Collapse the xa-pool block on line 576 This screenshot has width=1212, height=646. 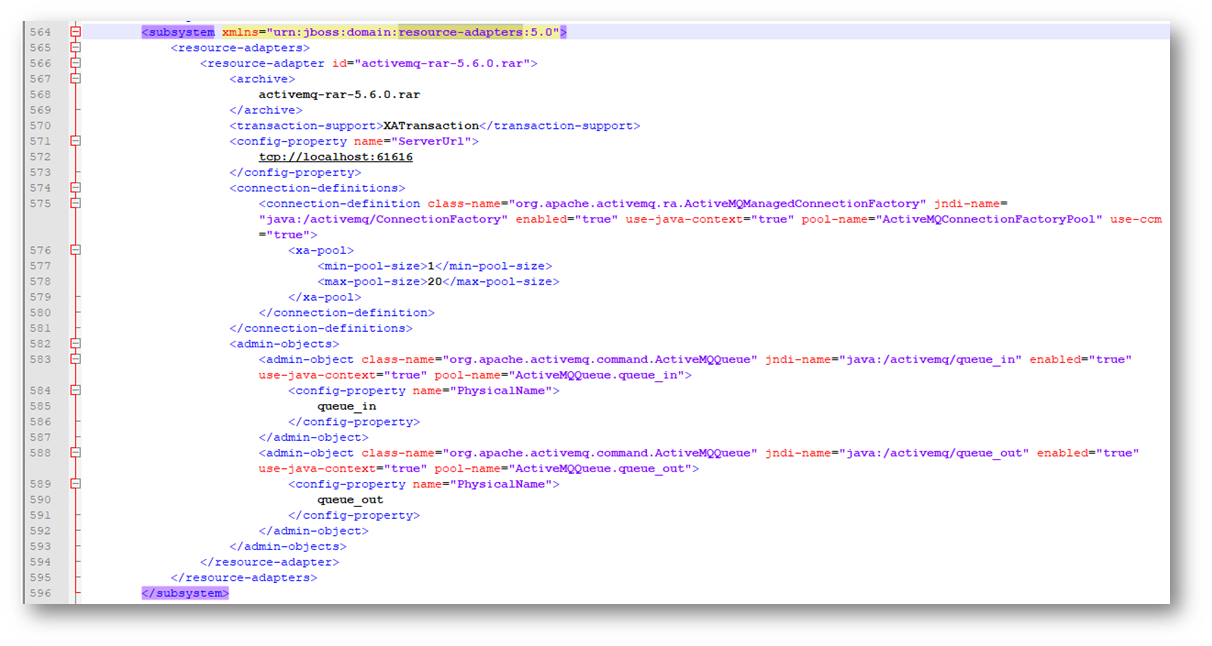pos(75,250)
